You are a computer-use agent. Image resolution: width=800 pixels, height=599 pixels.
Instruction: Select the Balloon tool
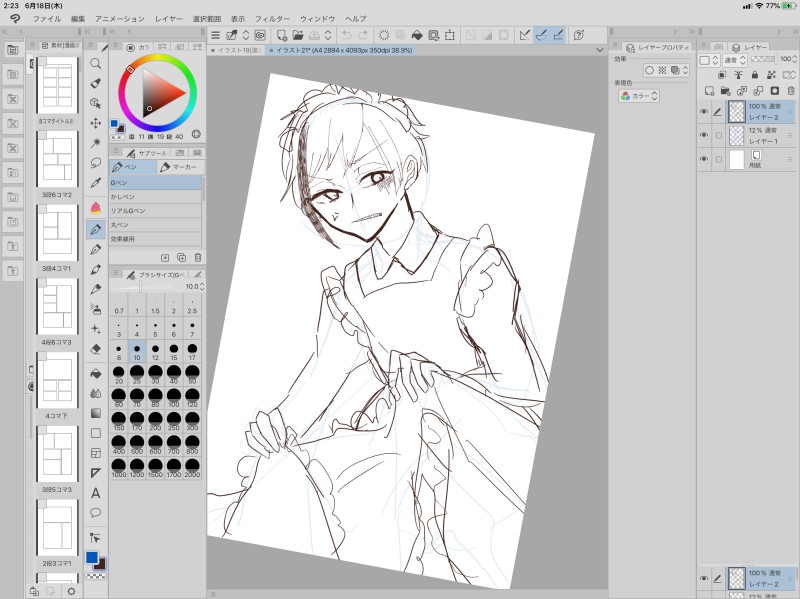(x=95, y=513)
